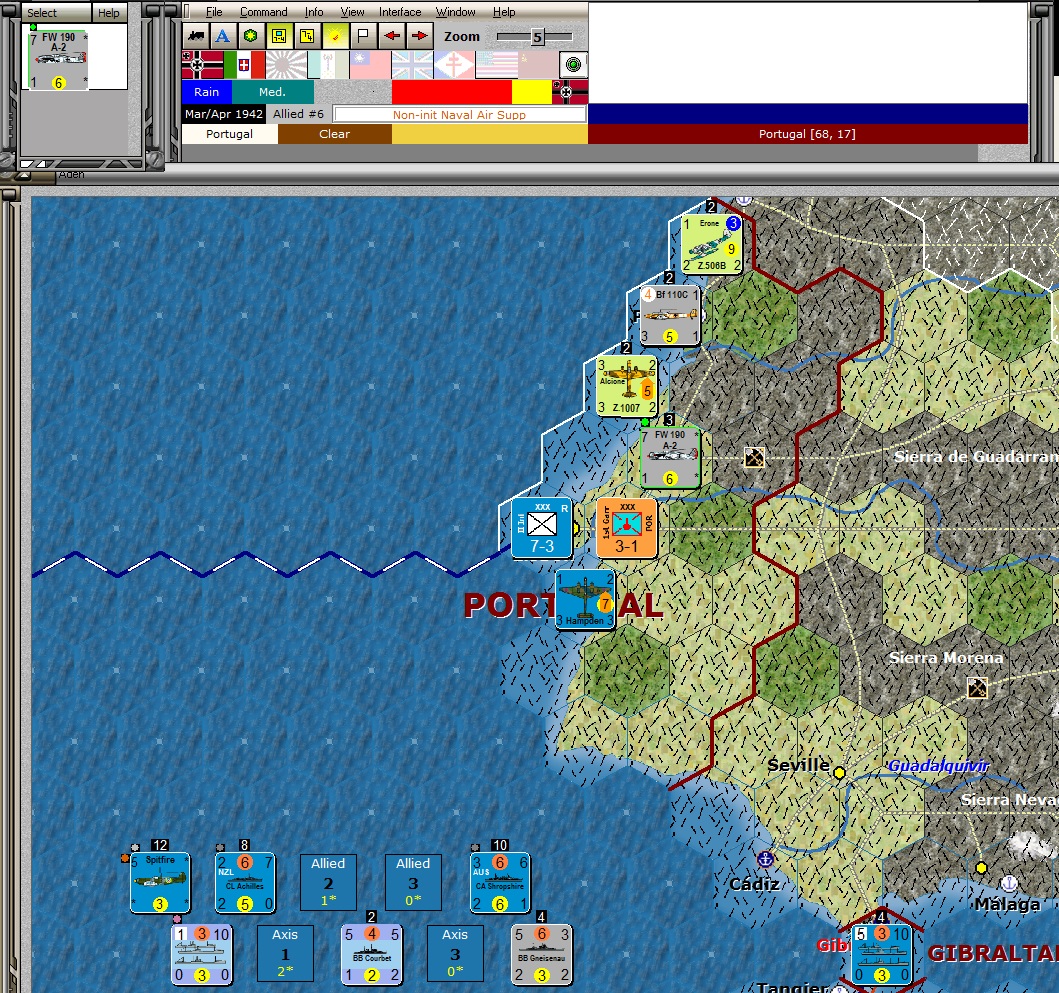Click the Non-init Naval Air Supp phase field

[459, 114]
